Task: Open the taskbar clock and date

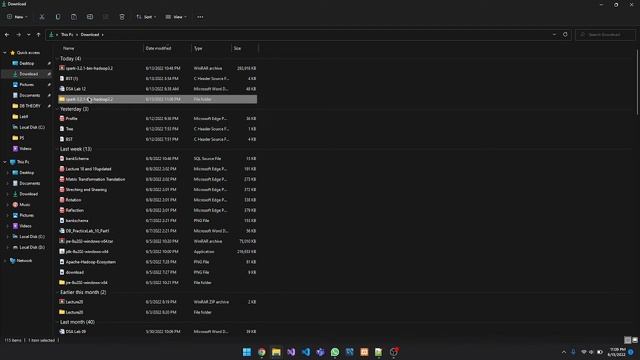Action: (616, 352)
